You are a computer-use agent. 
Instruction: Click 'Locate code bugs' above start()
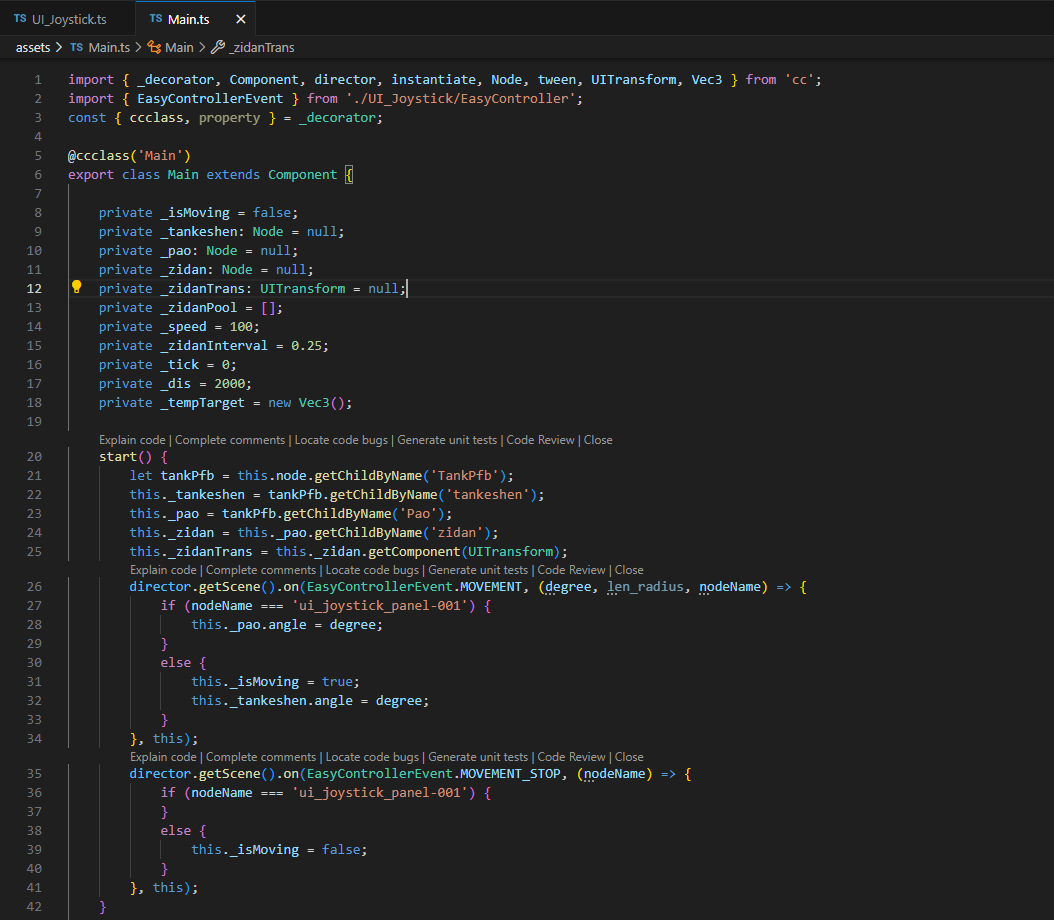pos(341,440)
